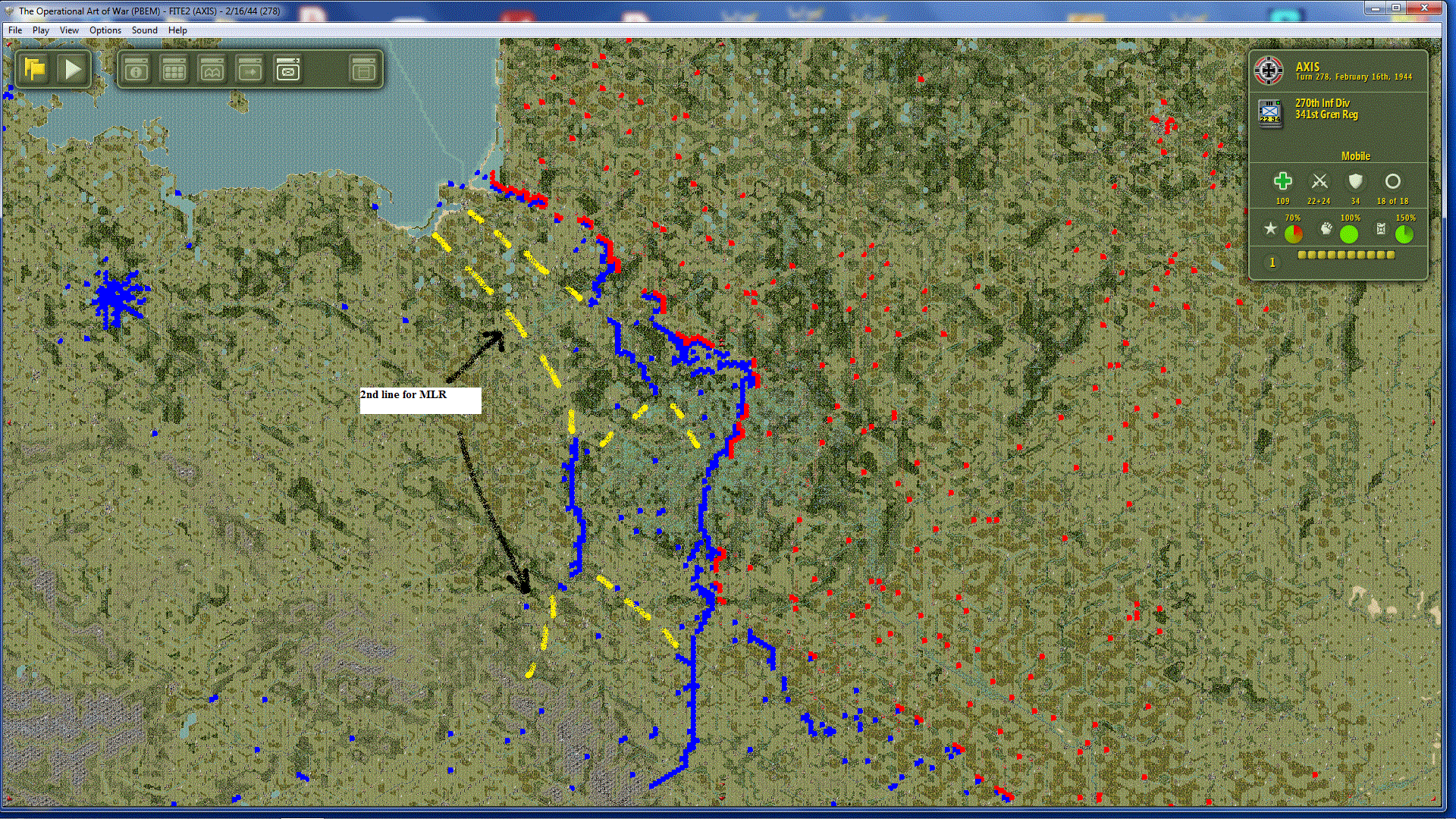Minimize the Operational Art of War window
This screenshot has width=1456, height=819.
coord(1375,8)
